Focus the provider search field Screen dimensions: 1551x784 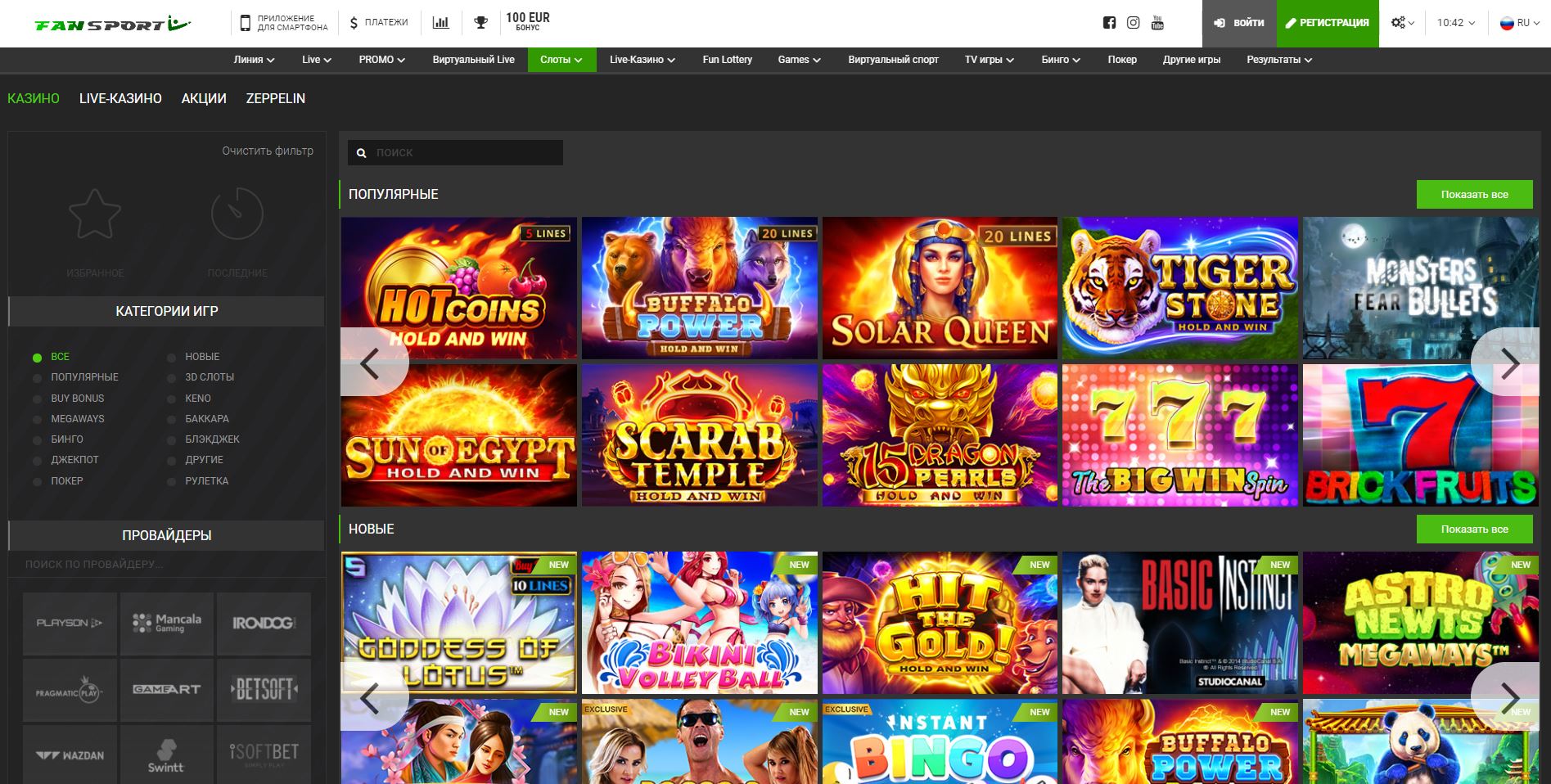pyautogui.click(x=166, y=564)
